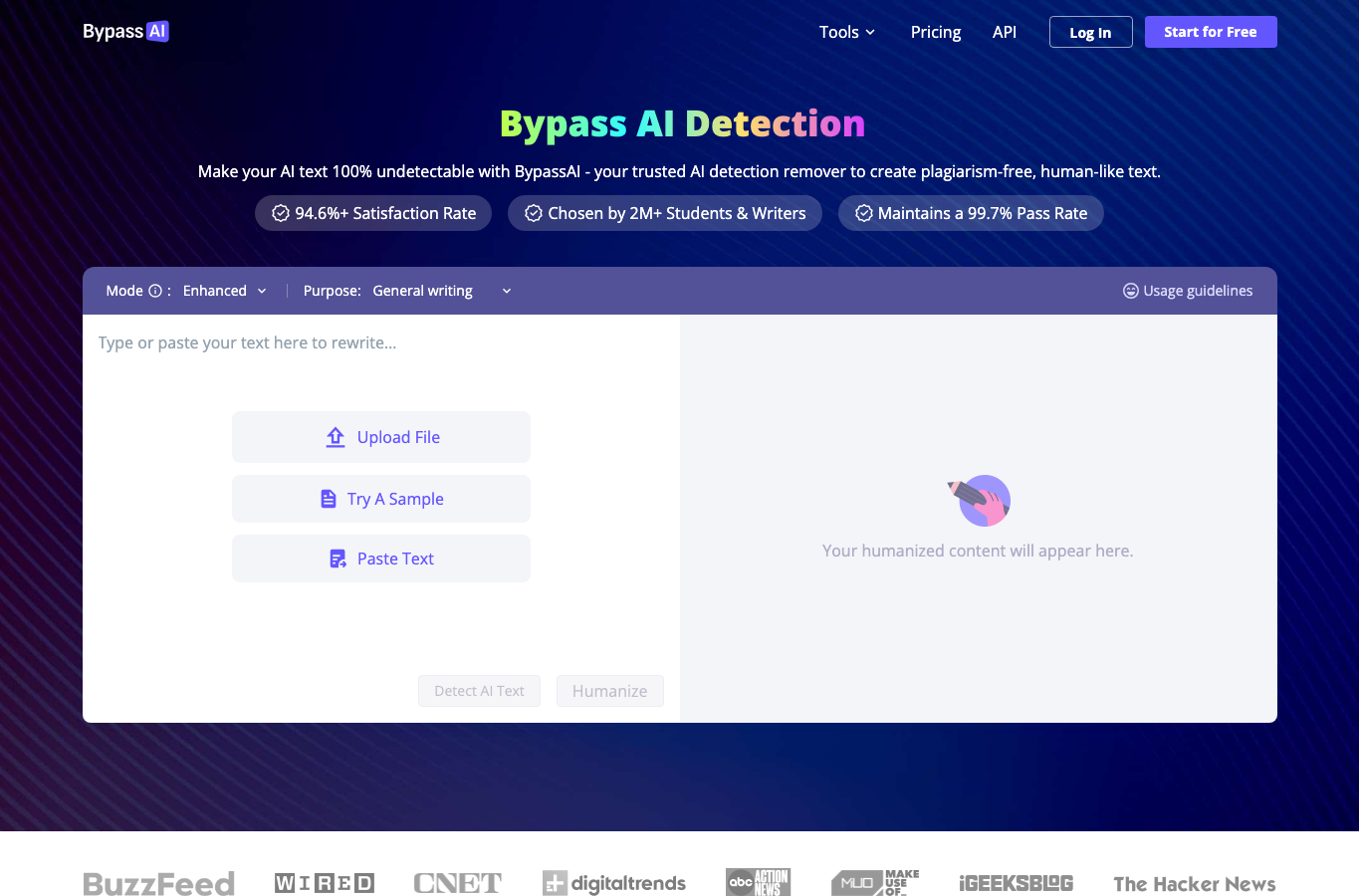Click the CNET logo
Image resolution: width=1359 pixels, height=896 pixels.
pos(458,883)
